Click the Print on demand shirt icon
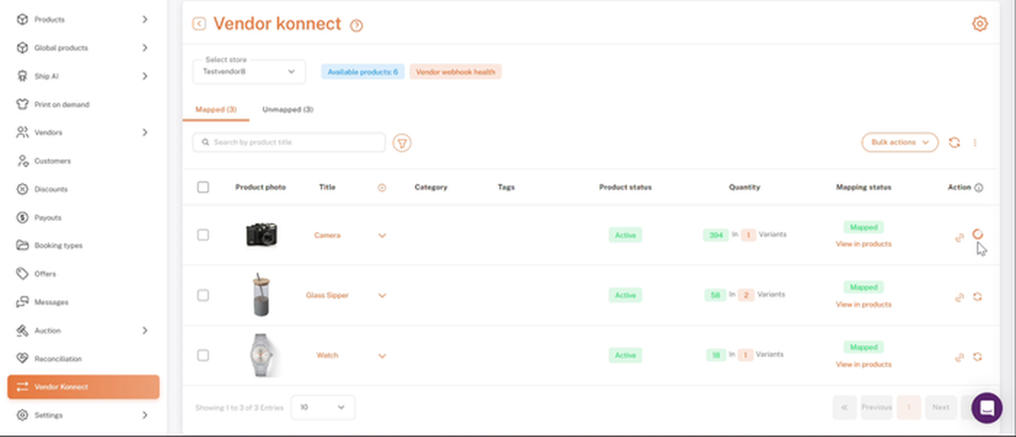This screenshot has width=1016, height=437. pos(22,104)
